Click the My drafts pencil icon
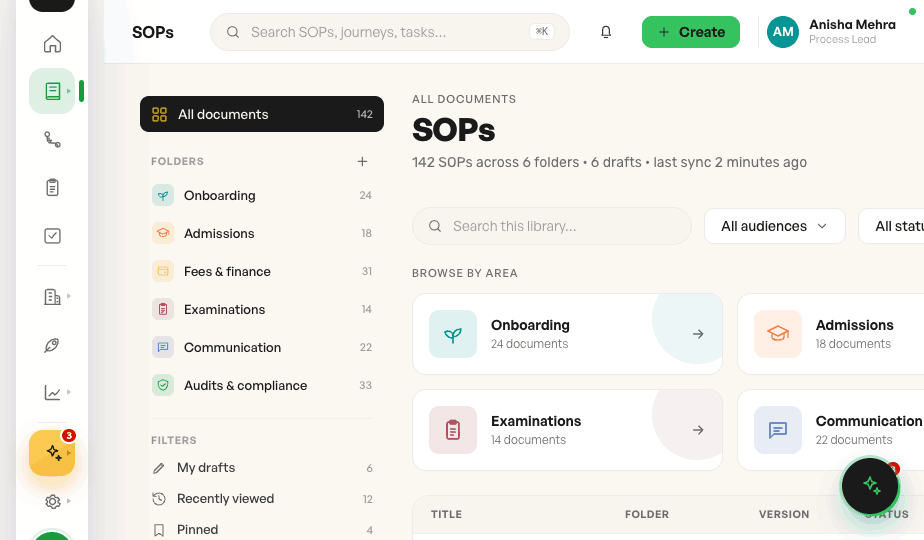924x540 pixels. [x=159, y=468]
